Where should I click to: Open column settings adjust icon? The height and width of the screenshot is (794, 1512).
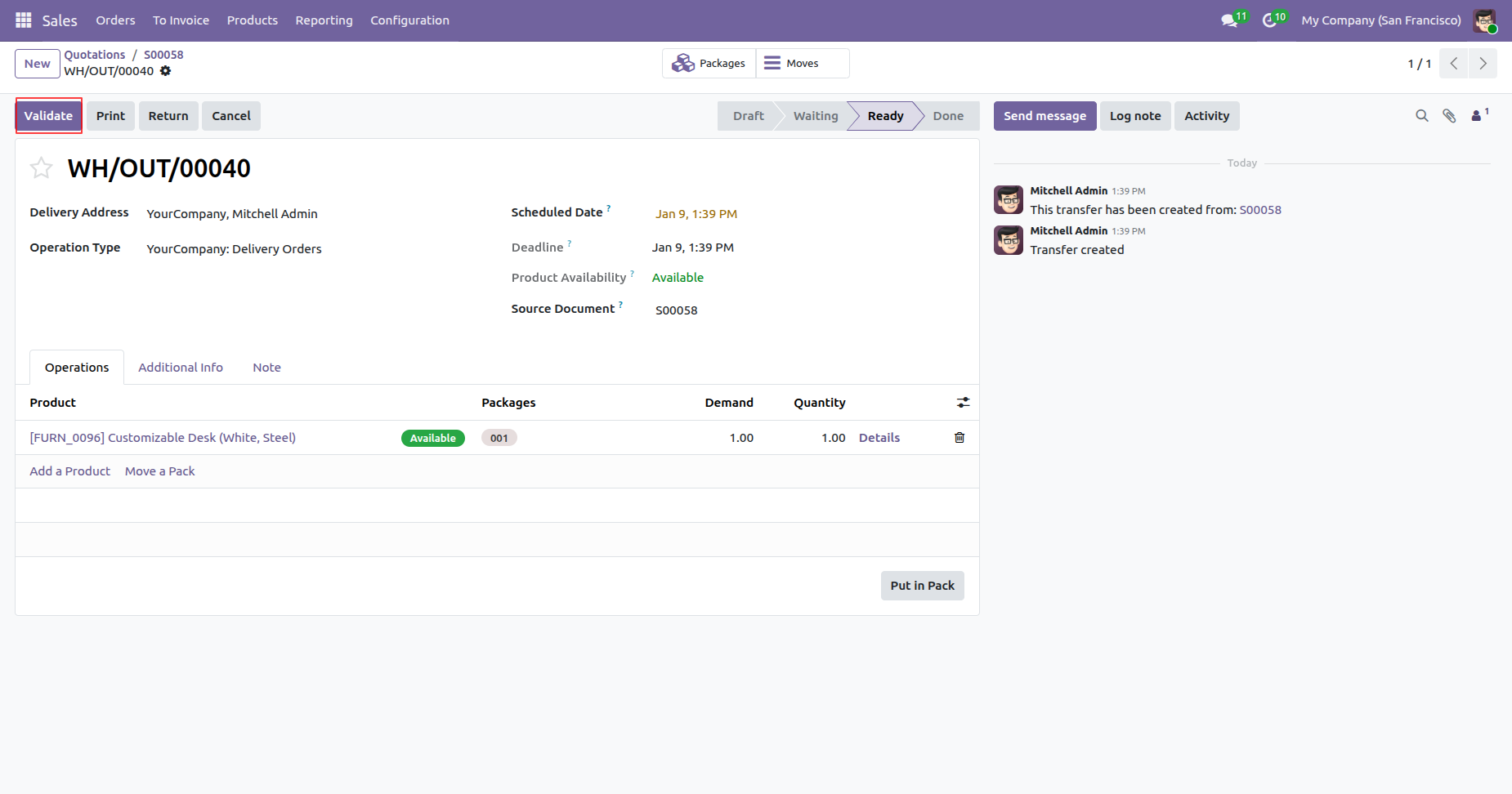964,403
